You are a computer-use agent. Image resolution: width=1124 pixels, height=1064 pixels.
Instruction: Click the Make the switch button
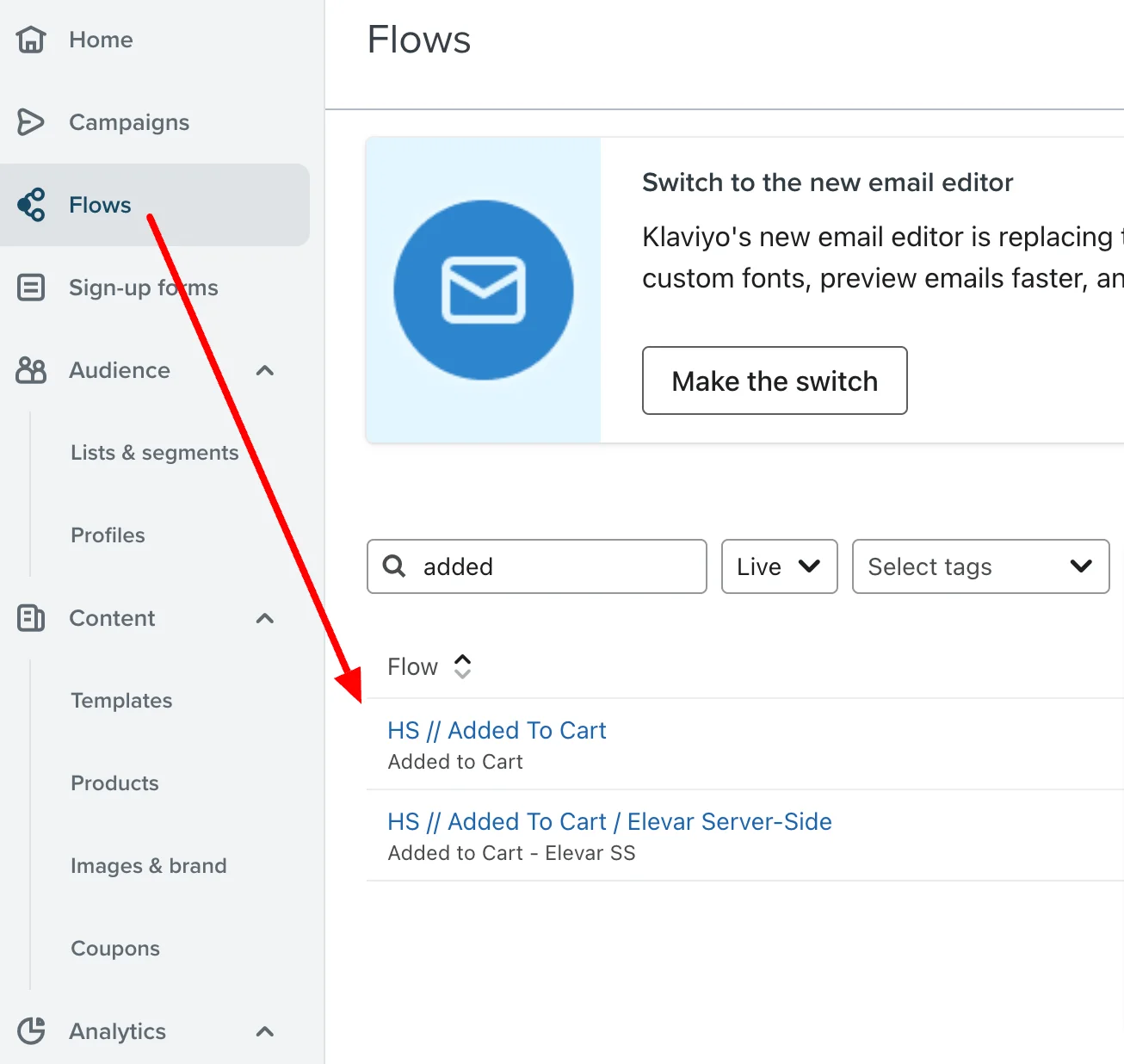[x=775, y=380]
